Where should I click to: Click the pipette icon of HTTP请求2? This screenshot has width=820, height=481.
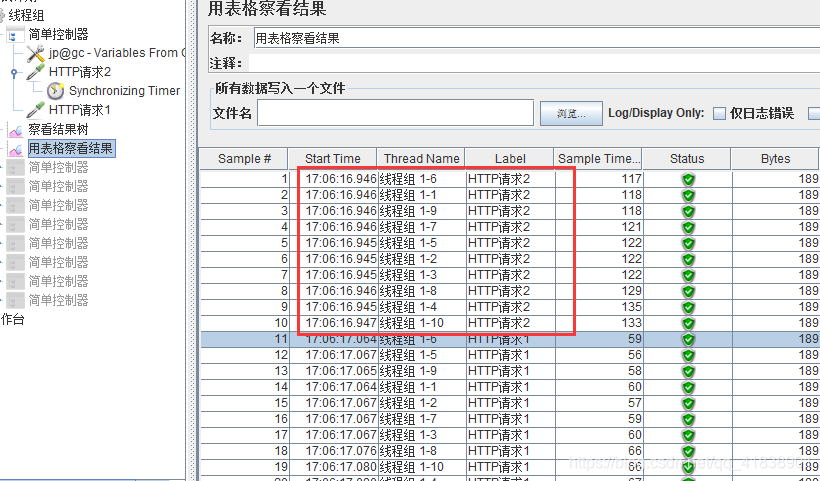pyautogui.click(x=36, y=72)
